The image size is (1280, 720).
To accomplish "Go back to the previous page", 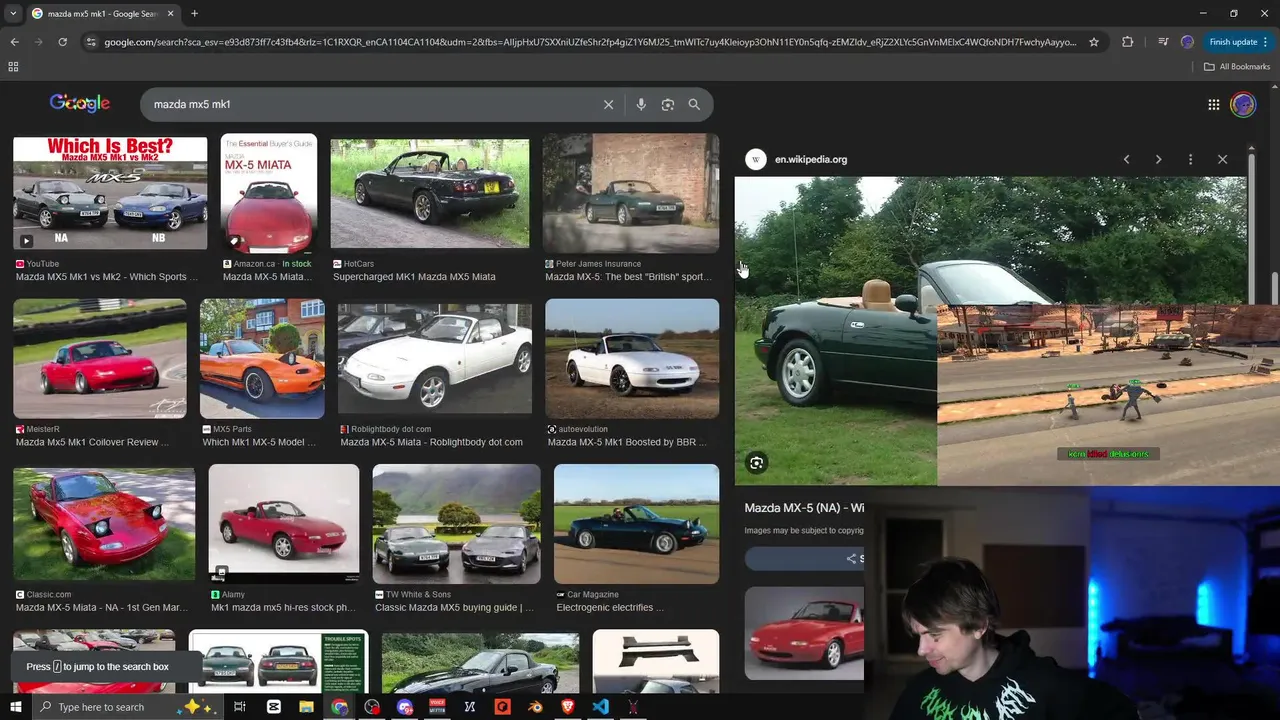I will coord(14,42).
